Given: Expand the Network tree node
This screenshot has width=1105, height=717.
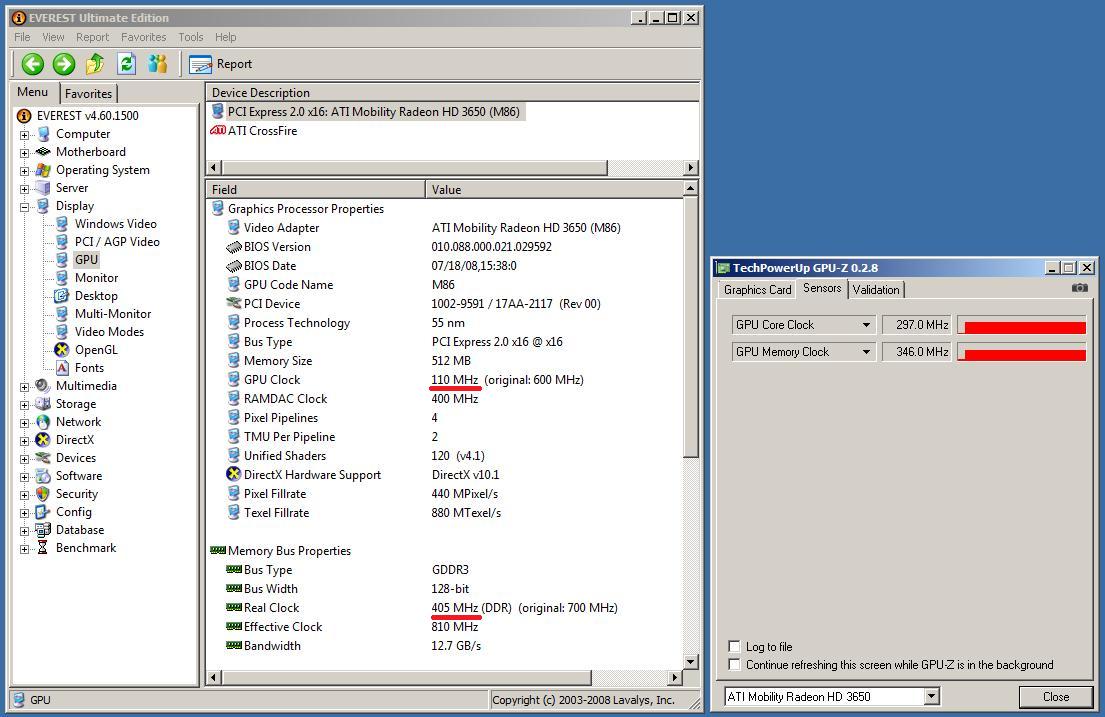Looking at the screenshot, I should (x=25, y=423).
